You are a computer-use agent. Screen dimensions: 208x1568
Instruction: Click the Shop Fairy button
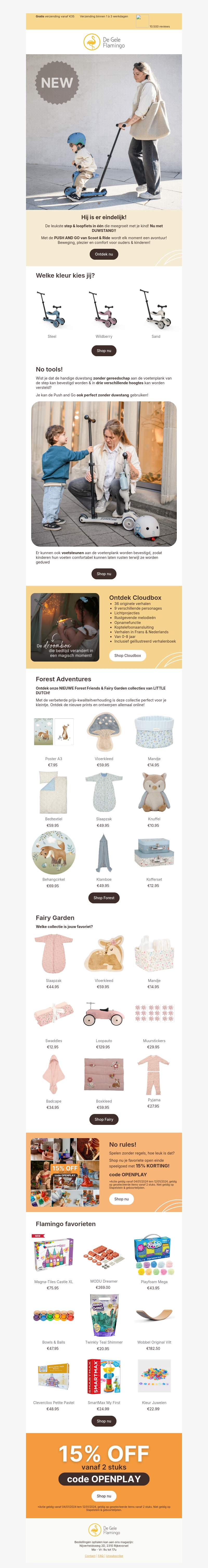(x=104, y=1119)
